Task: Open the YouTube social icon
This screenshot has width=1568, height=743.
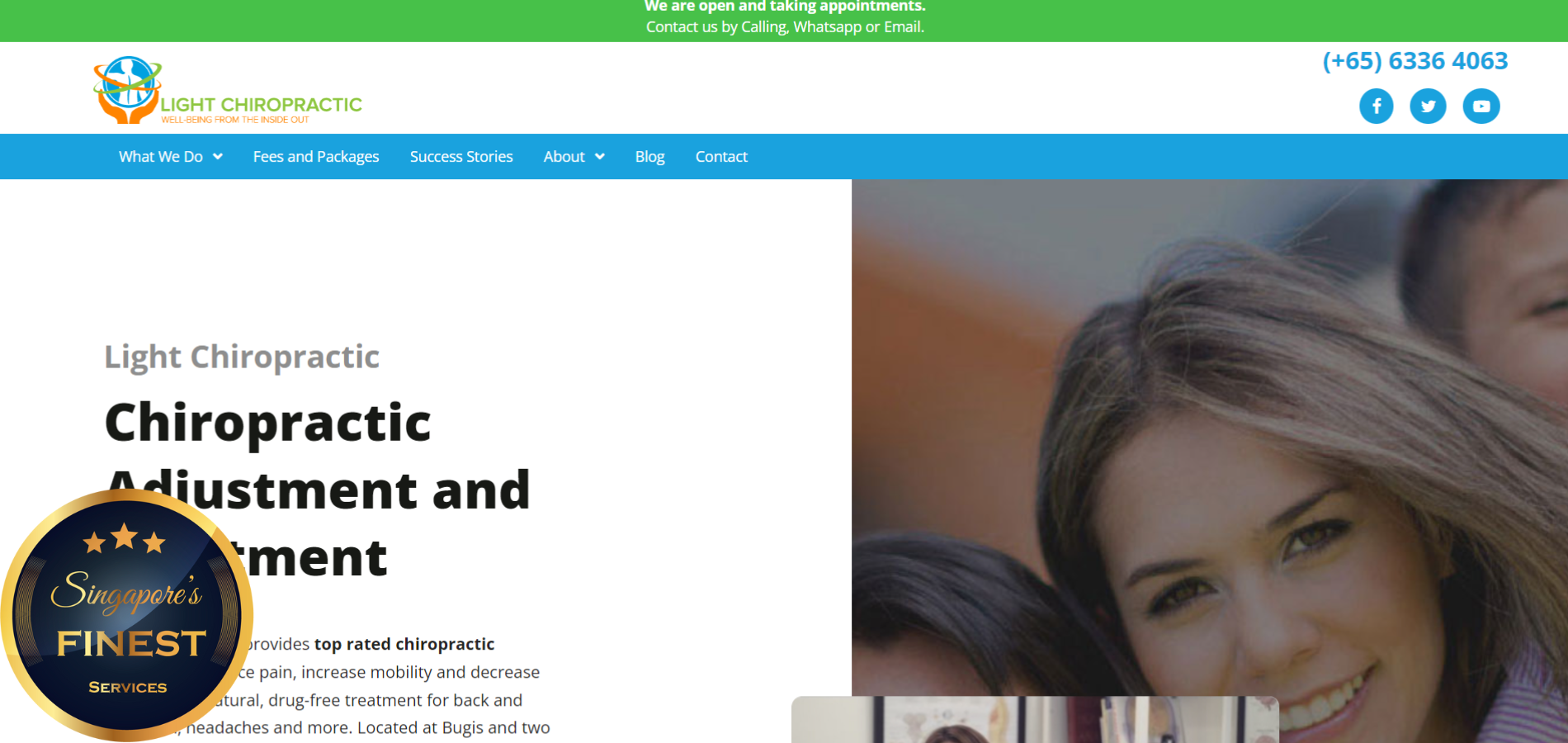Action: click(1481, 106)
